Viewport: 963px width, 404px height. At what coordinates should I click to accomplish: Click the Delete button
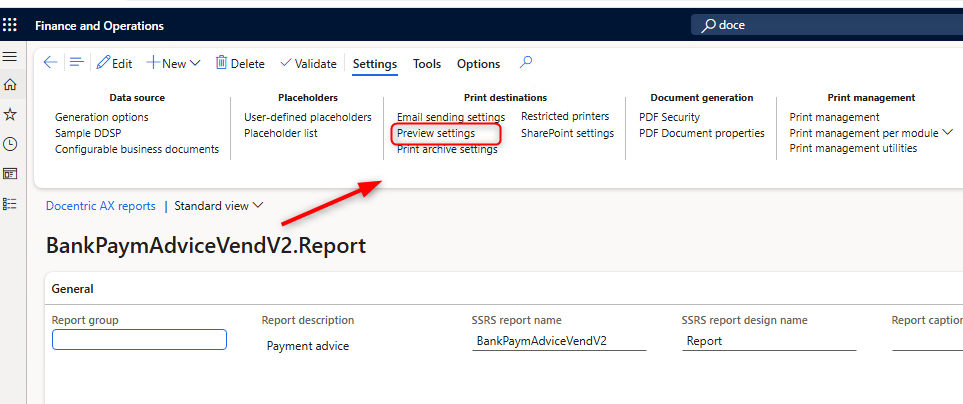(240, 63)
